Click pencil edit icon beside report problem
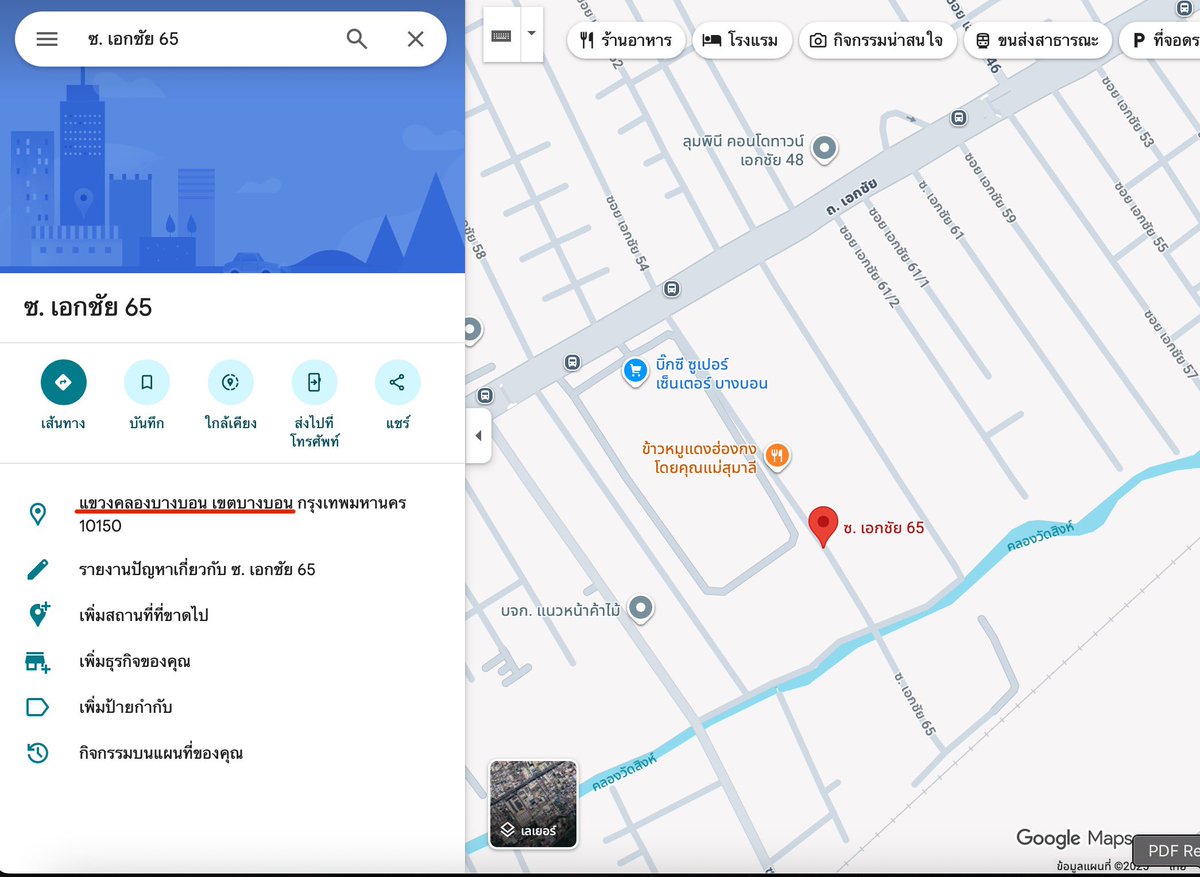The height and width of the screenshot is (877, 1200). click(38, 569)
